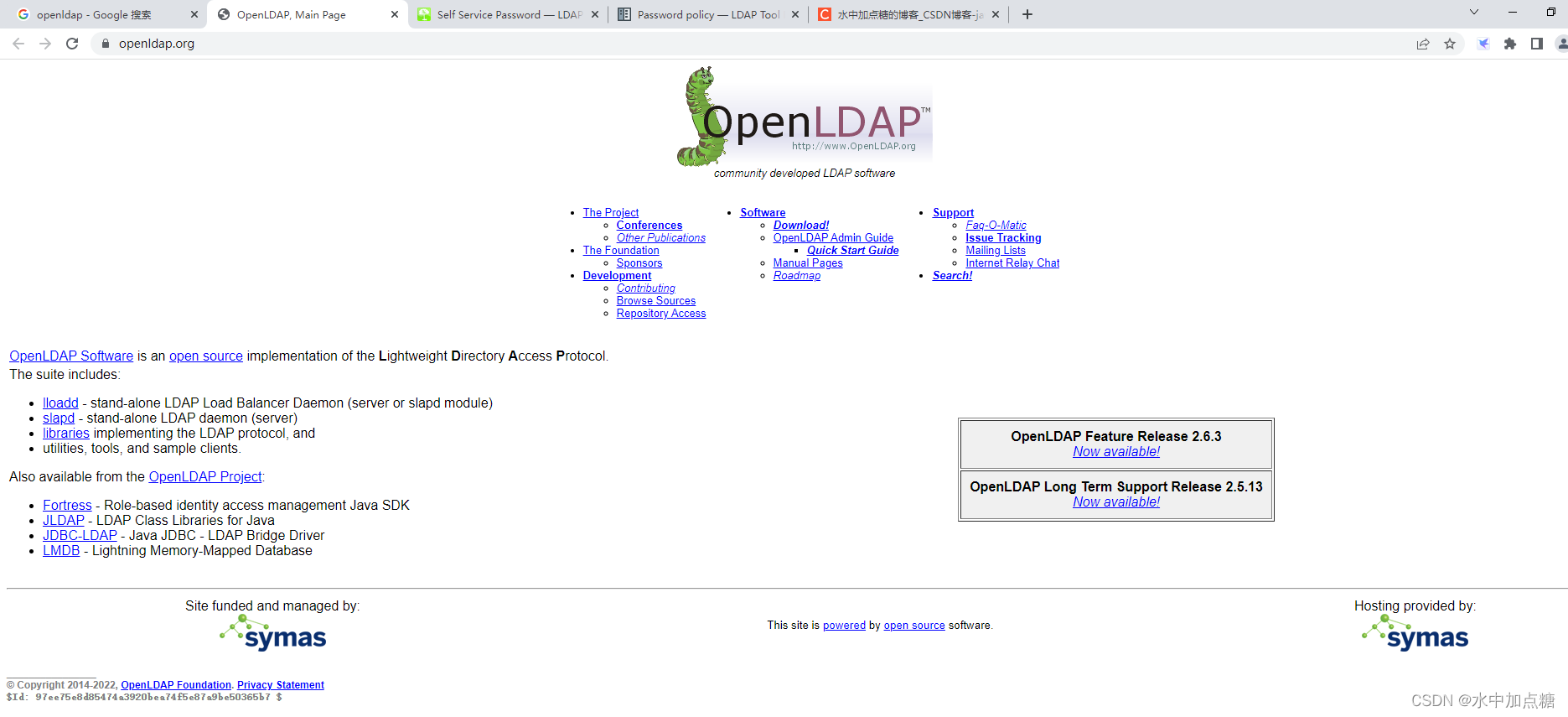This screenshot has height=717, width=1568.
Task: Reload the OpenLDAP page
Action: 72,44
